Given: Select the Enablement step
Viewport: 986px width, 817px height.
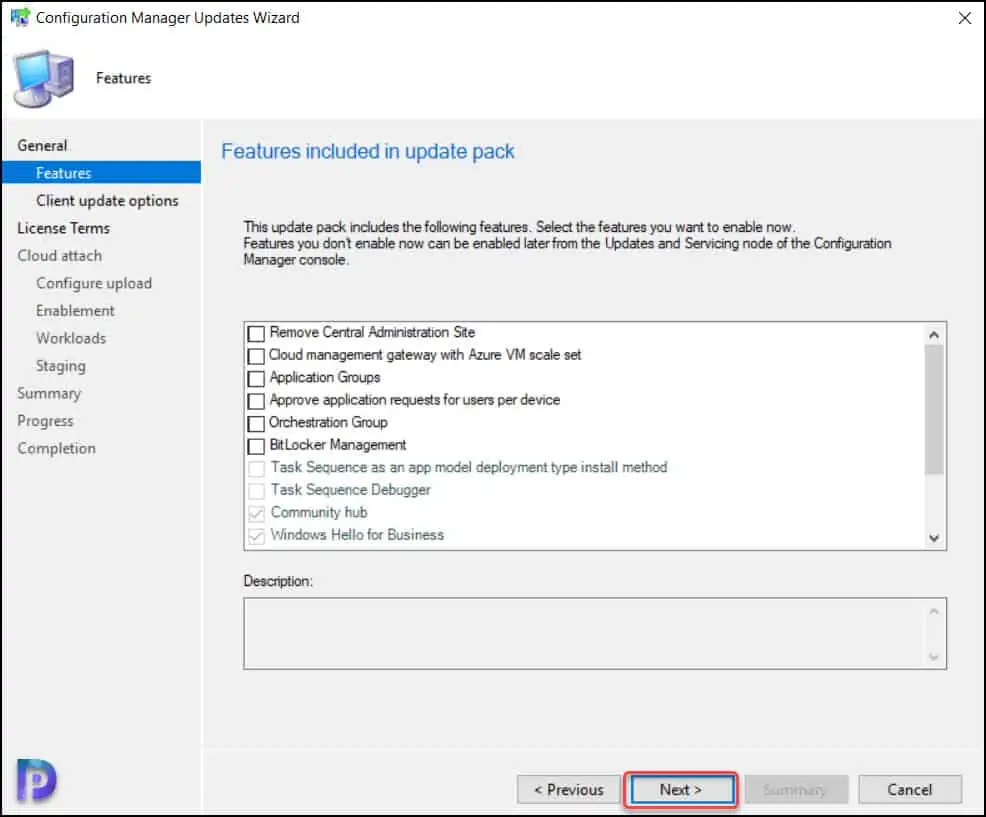Looking at the screenshot, I should (x=75, y=311).
